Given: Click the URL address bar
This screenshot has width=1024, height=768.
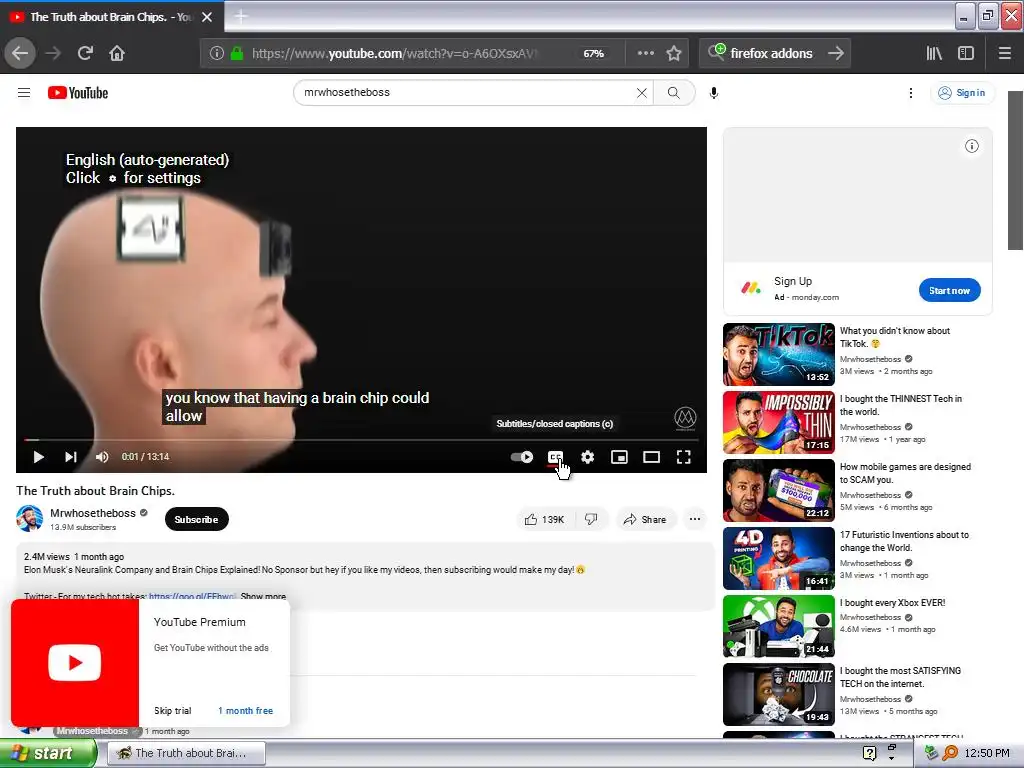Looking at the screenshot, I should (394, 54).
